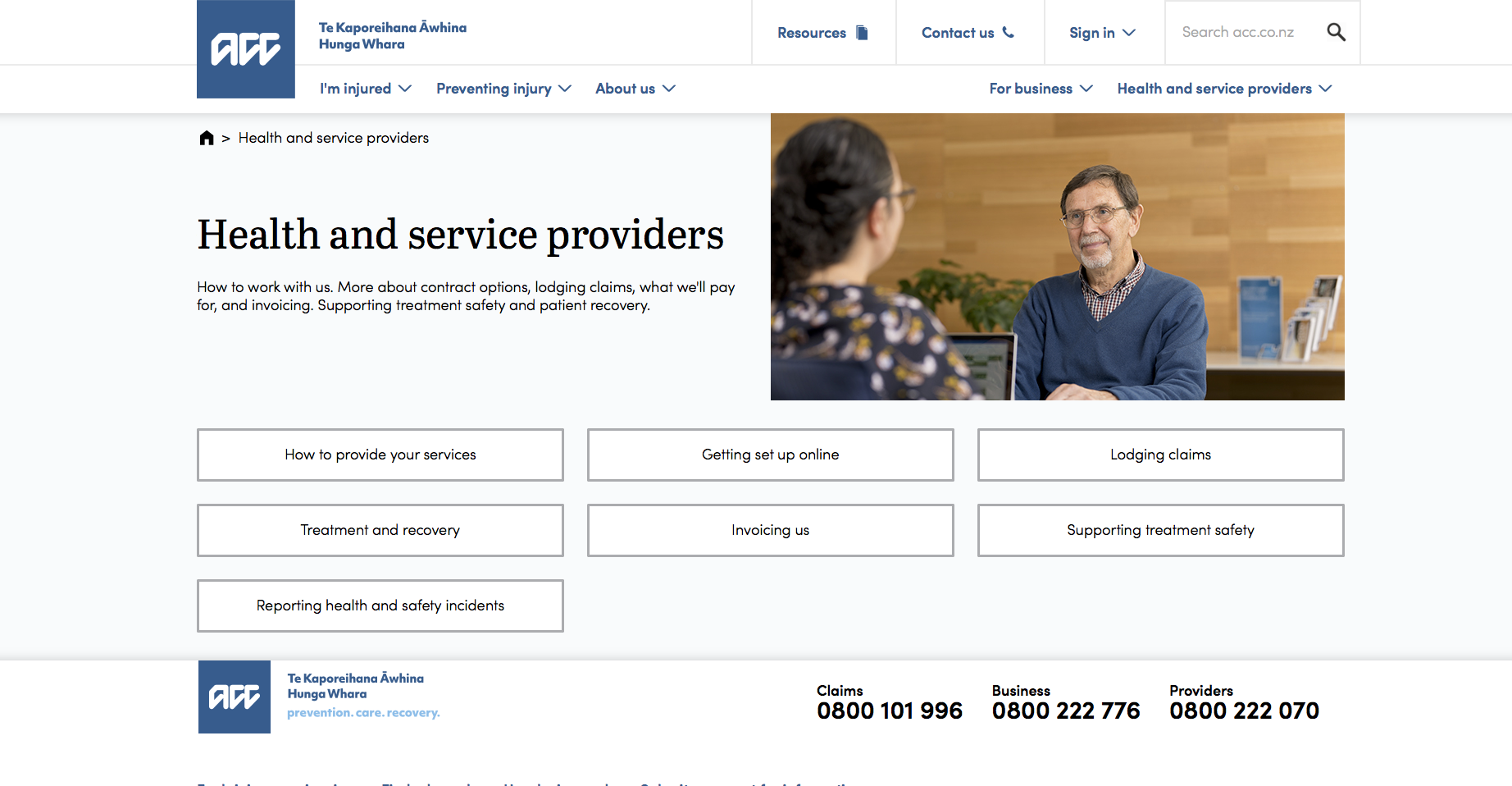Open the Preventing injury dropdown
The image size is (1512, 786).
click(503, 89)
